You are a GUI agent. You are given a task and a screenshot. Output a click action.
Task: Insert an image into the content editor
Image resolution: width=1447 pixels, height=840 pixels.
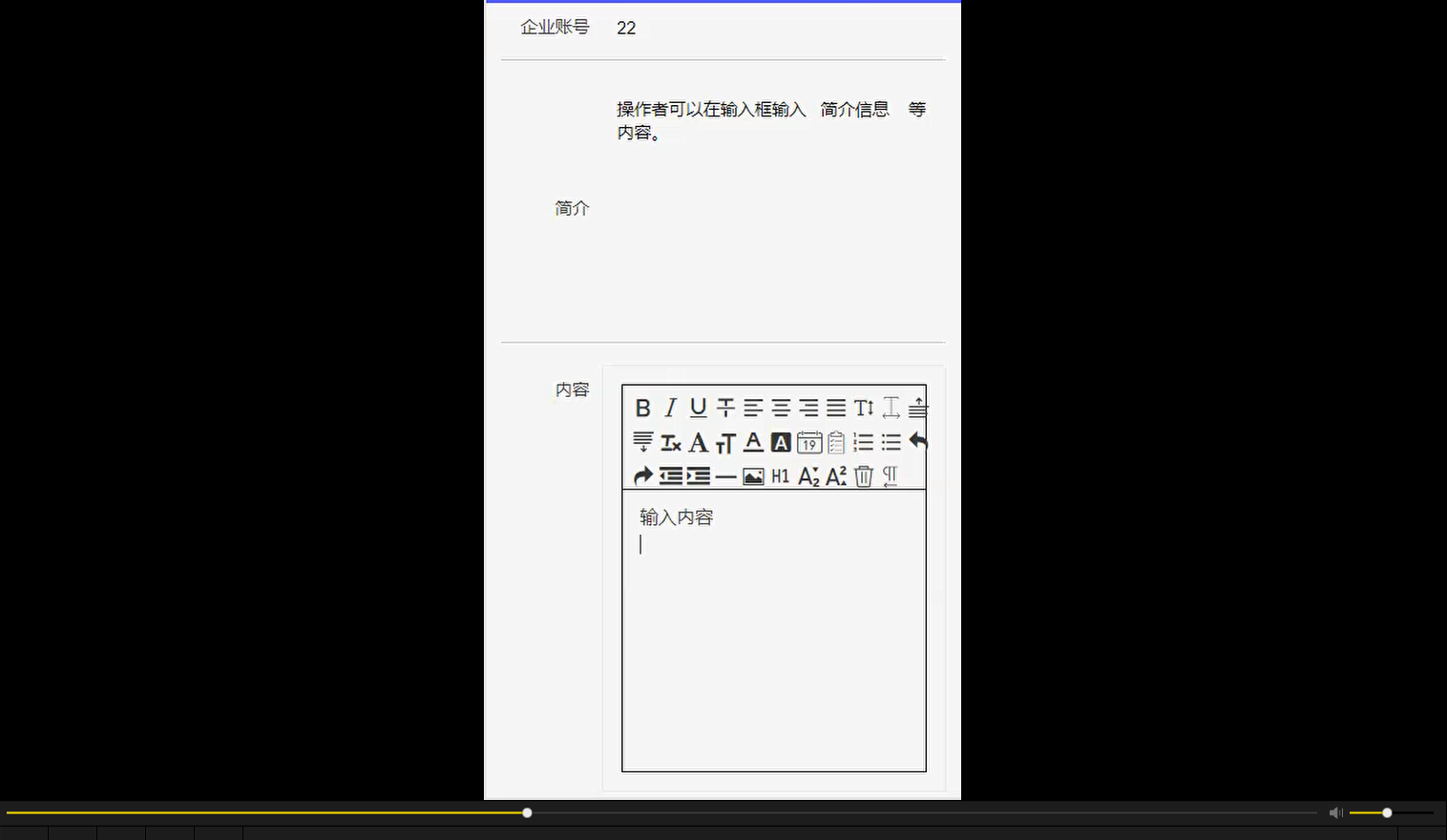[753, 475]
